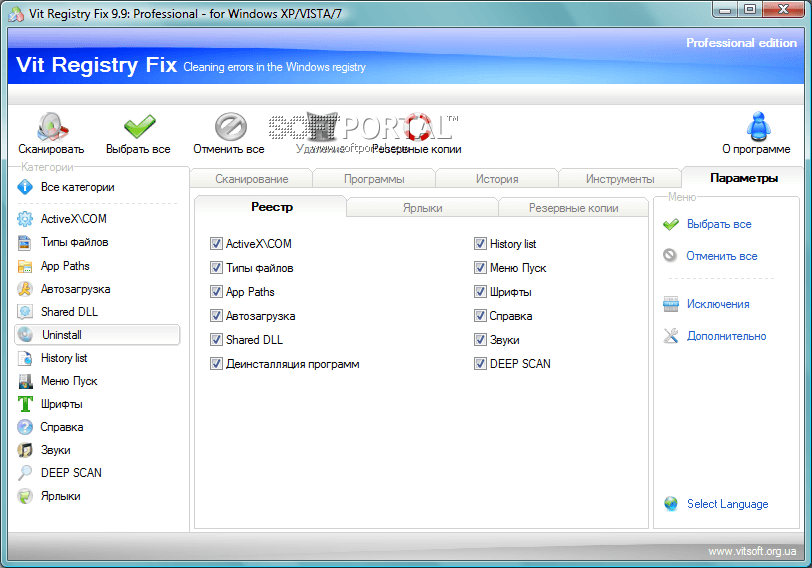Select the Uninstall category text
812x568 pixels.
click(62, 335)
